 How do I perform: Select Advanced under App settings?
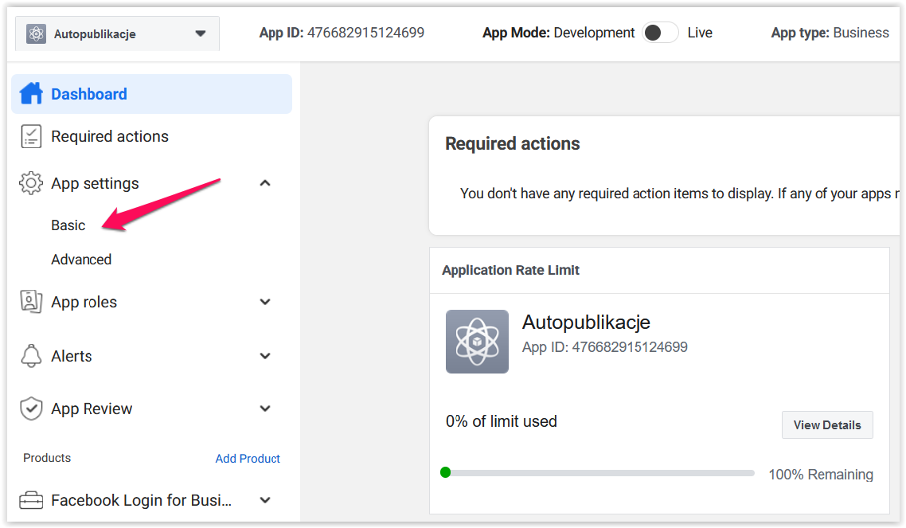coord(81,259)
